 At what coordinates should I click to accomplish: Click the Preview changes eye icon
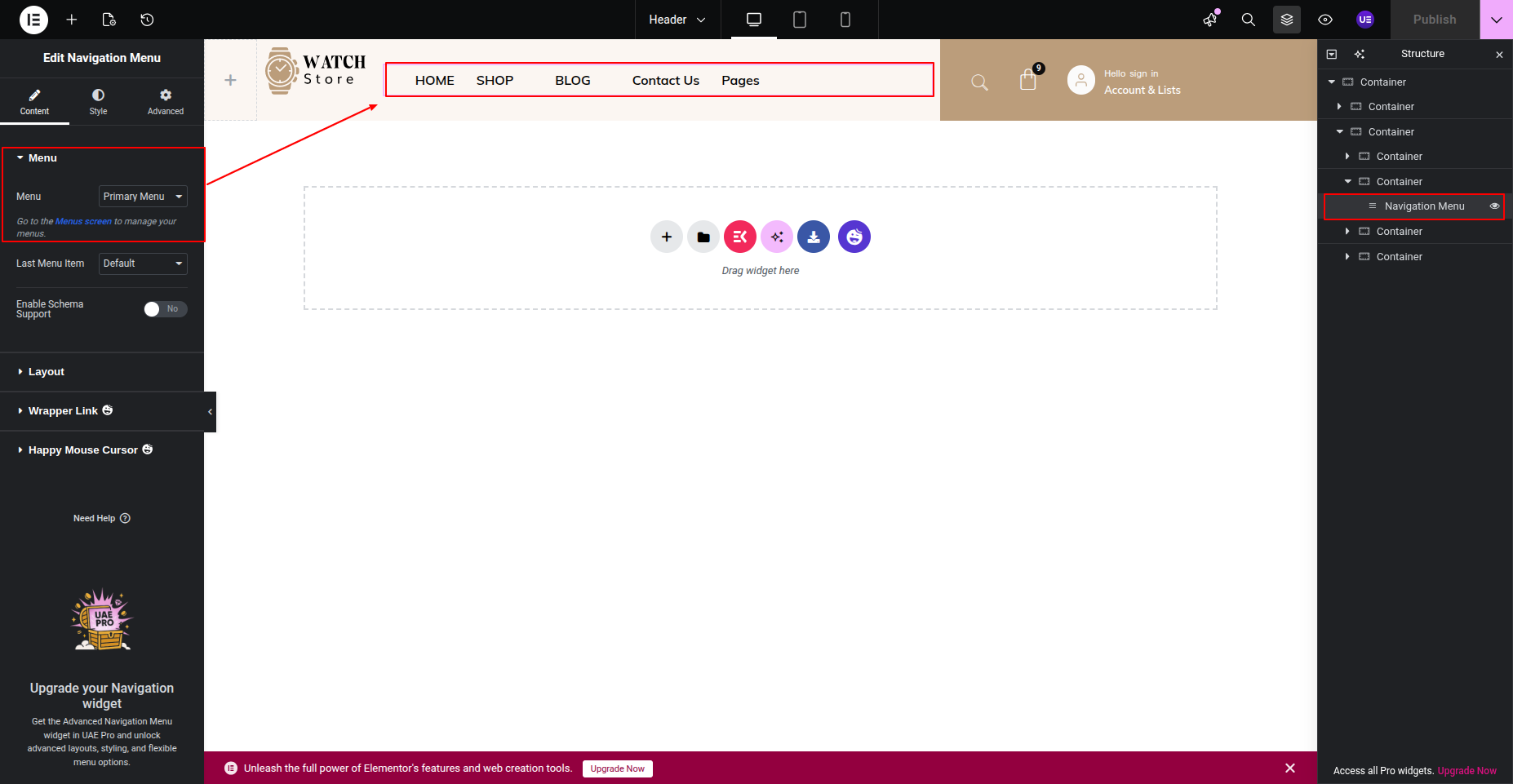1325,20
